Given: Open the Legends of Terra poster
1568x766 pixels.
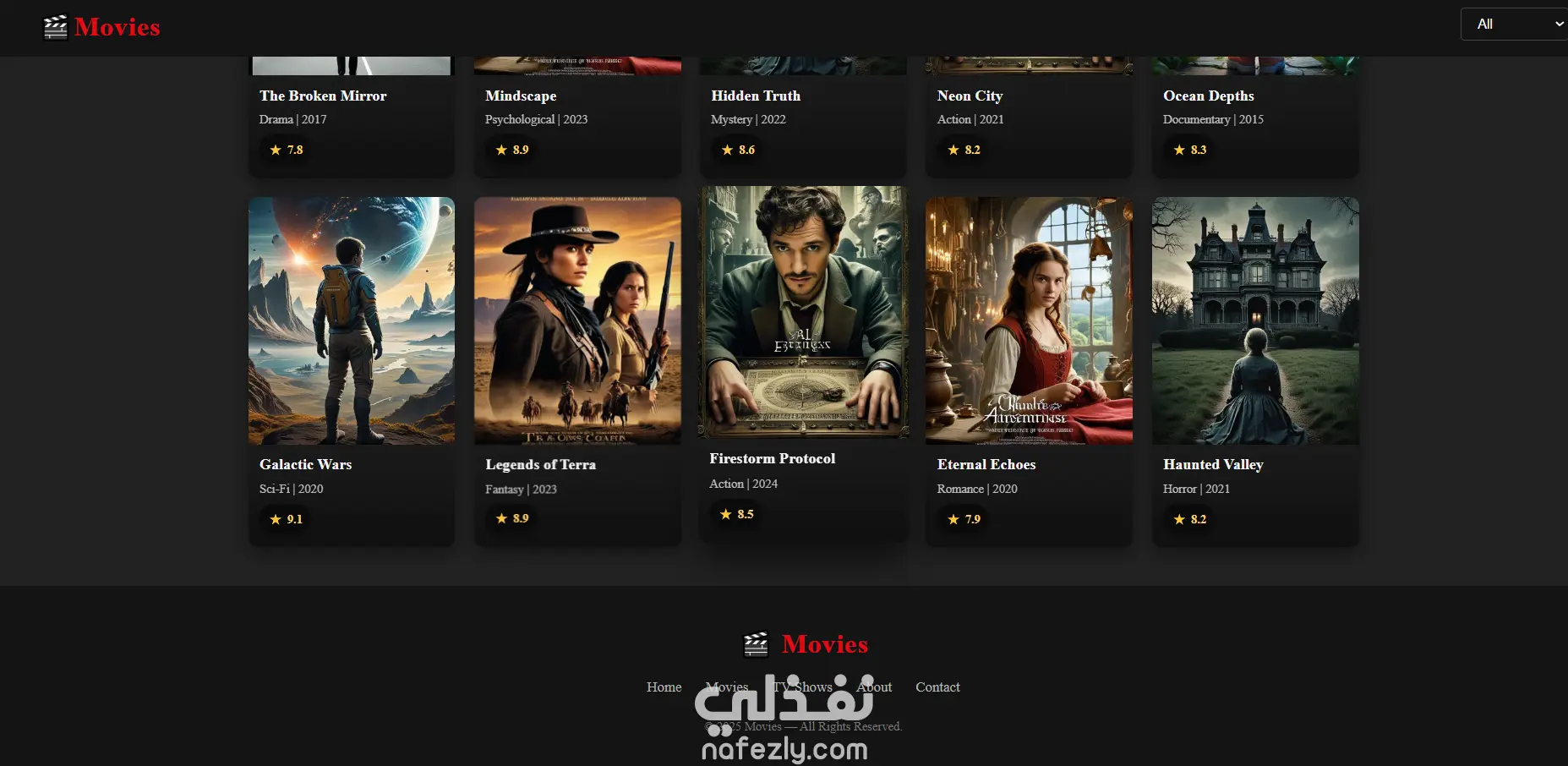Looking at the screenshot, I should click(577, 320).
